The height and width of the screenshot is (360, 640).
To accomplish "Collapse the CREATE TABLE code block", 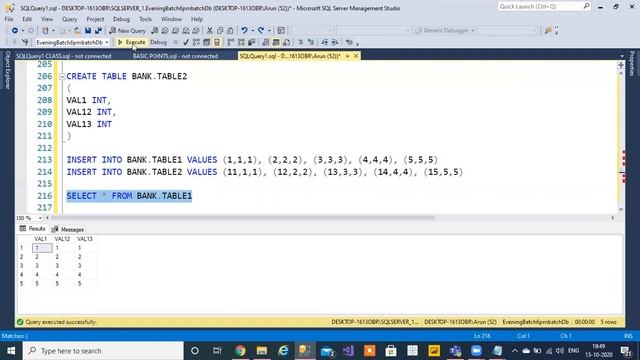I will coord(62,76).
